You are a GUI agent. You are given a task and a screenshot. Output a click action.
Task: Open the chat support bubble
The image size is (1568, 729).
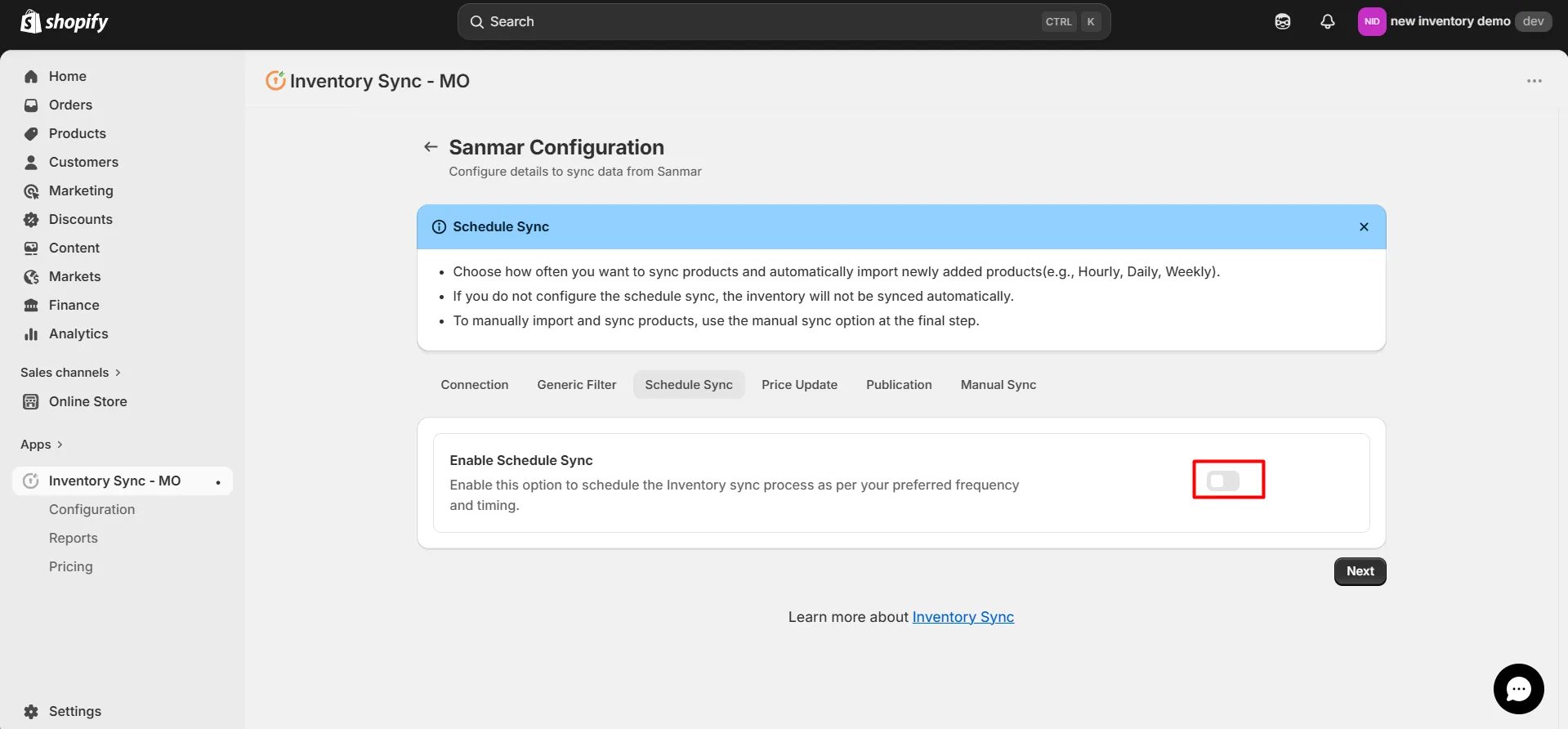(x=1519, y=689)
